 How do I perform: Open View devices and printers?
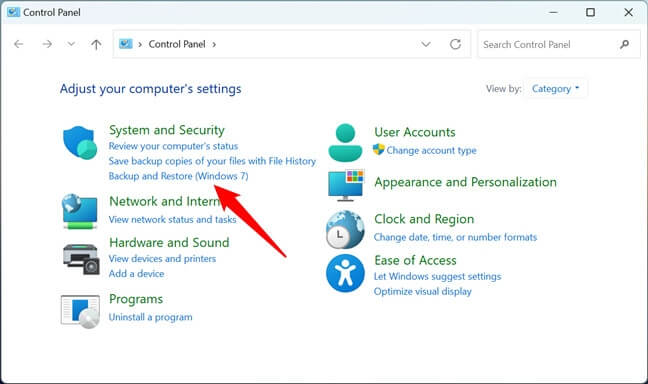162,259
